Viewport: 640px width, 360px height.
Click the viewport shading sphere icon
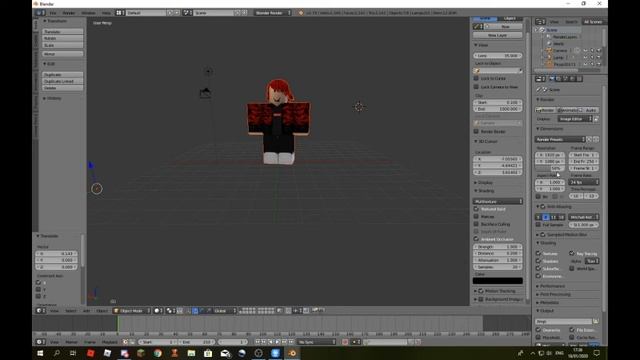coord(158,311)
